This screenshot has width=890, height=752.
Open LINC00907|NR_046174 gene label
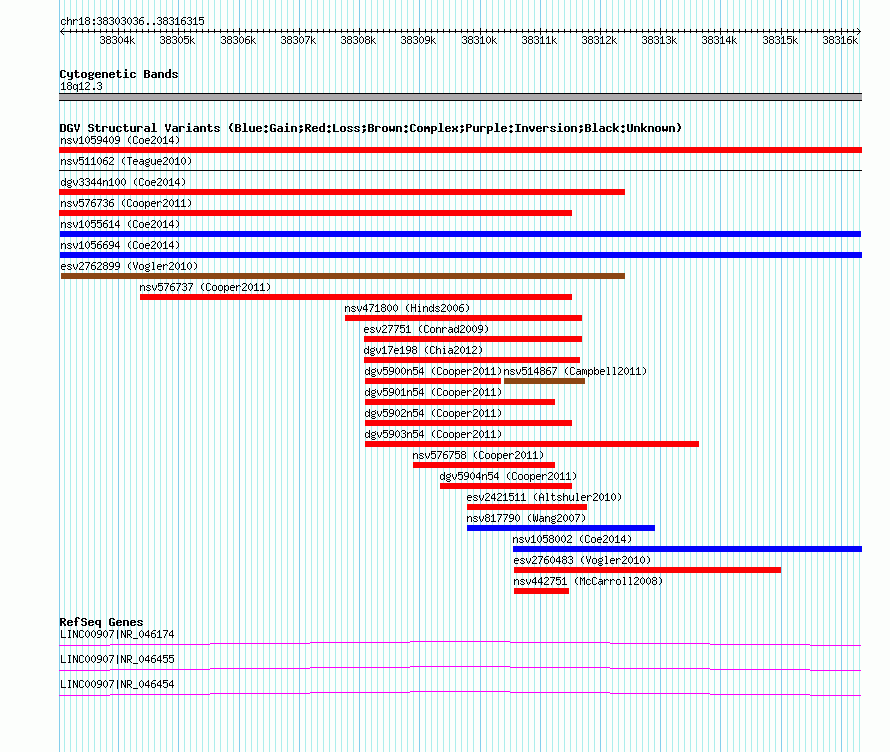pyautogui.click(x=117, y=635)
